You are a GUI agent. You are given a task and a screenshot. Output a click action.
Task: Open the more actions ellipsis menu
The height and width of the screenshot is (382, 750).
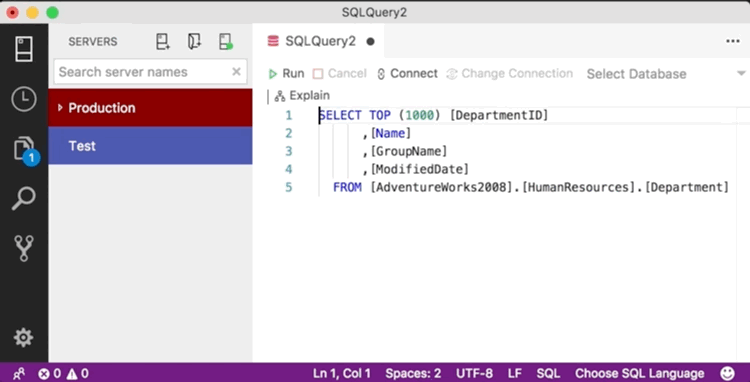point(733,42)
